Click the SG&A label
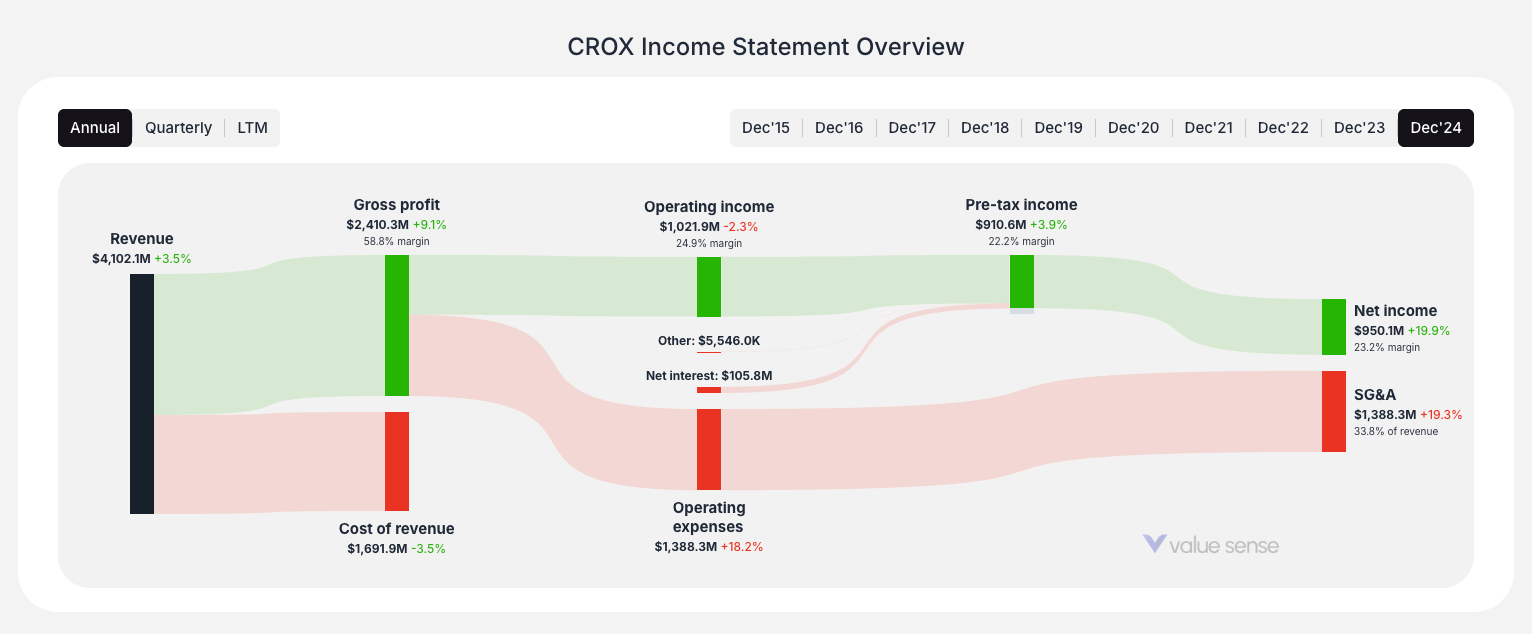 pyautogui.click(x=1375, y=394)
